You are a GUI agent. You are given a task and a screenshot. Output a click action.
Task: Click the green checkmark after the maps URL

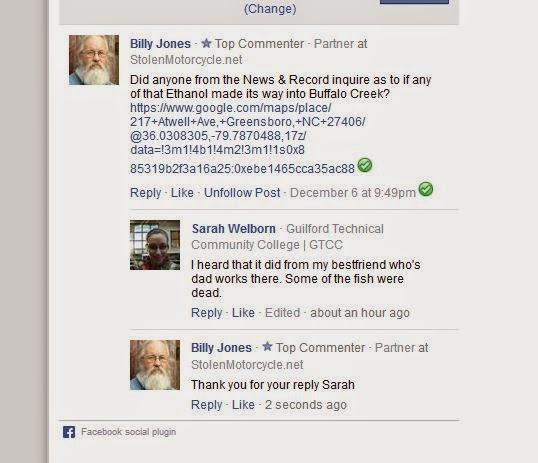pos(365,165)
